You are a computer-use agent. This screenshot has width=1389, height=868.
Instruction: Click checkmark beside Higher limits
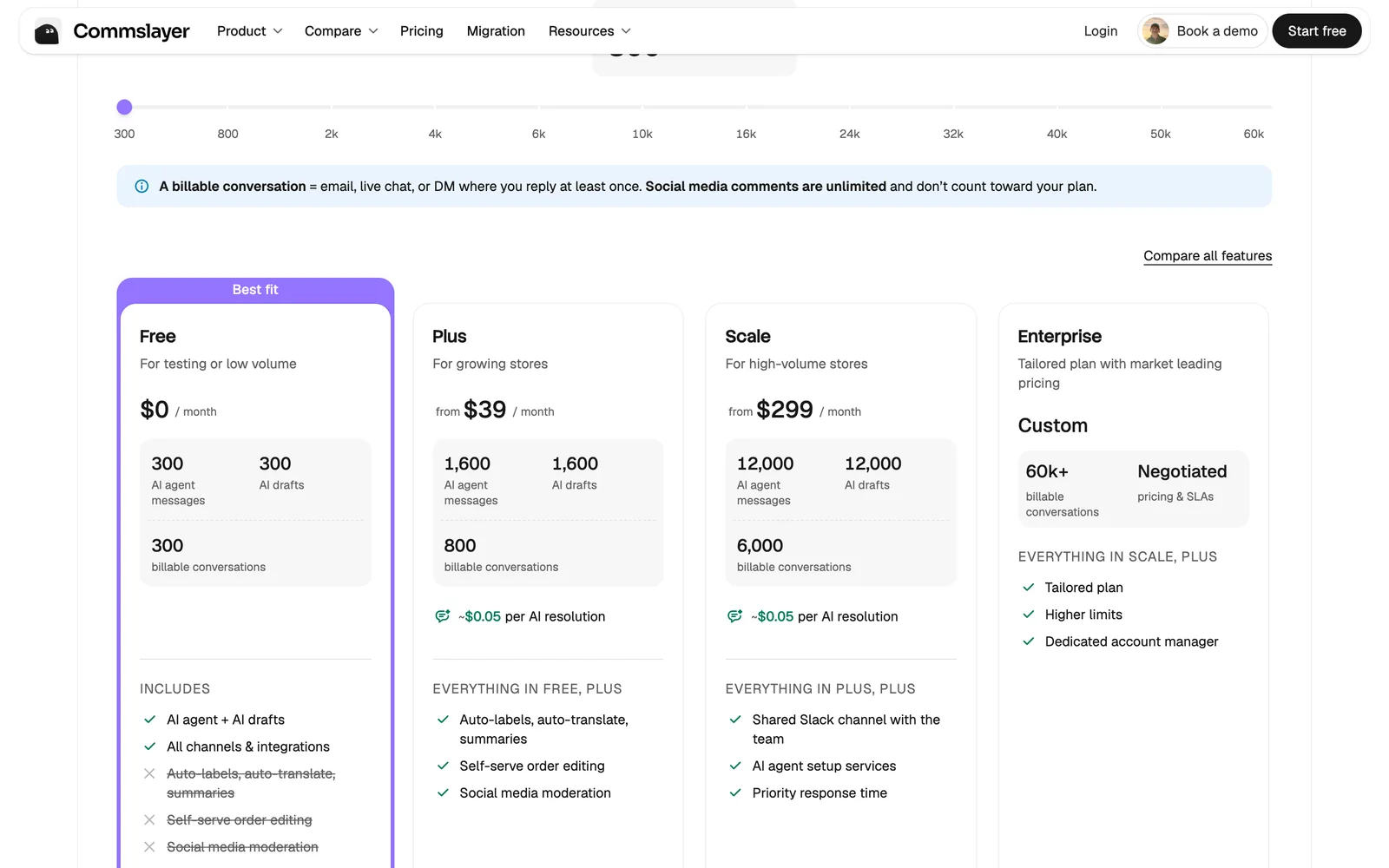[1029, 615]
